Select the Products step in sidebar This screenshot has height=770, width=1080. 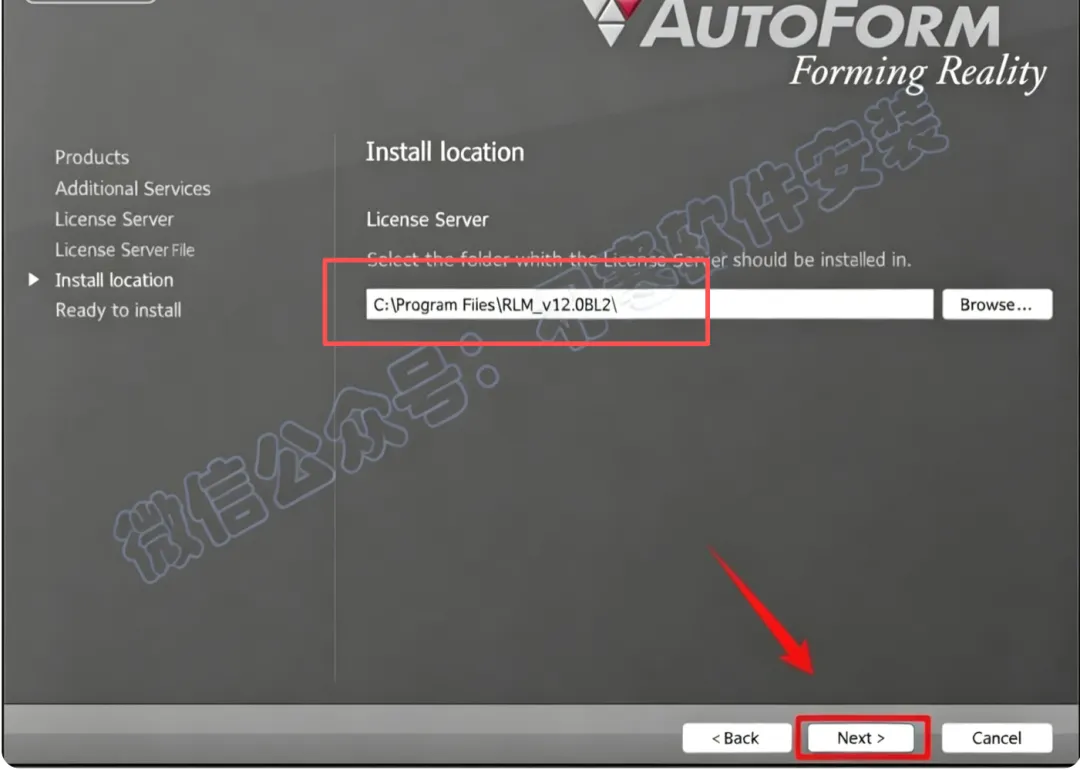92,157
